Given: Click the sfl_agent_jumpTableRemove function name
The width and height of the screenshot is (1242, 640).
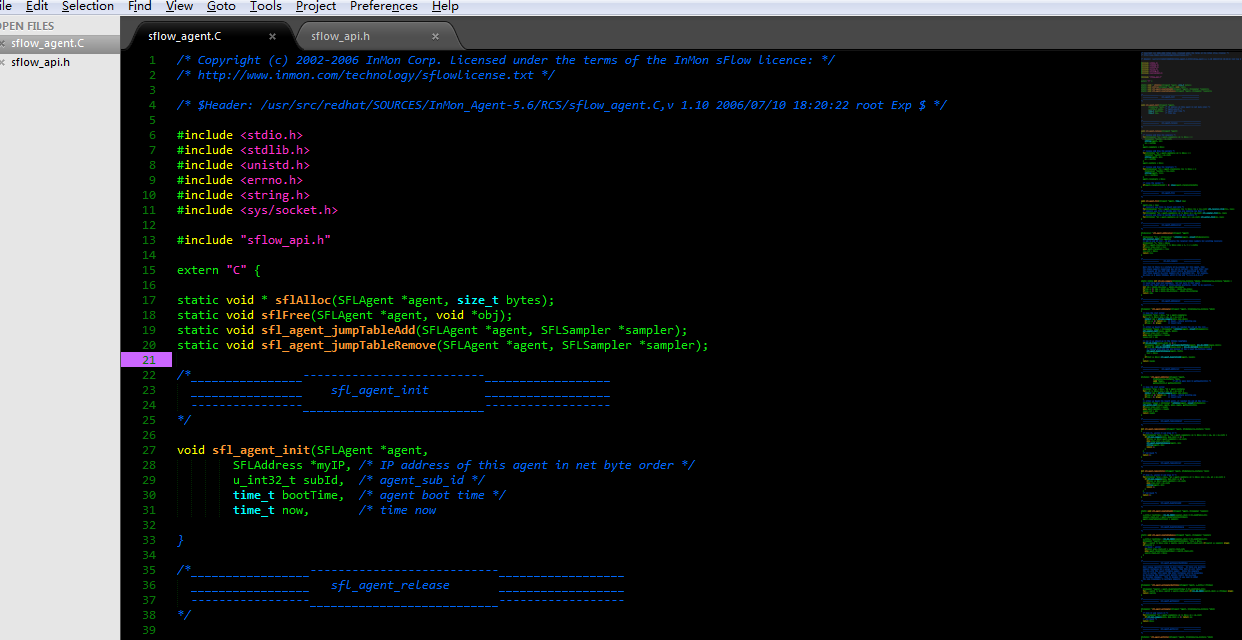Looking at the screenshot, I should [x=348, y=345].
